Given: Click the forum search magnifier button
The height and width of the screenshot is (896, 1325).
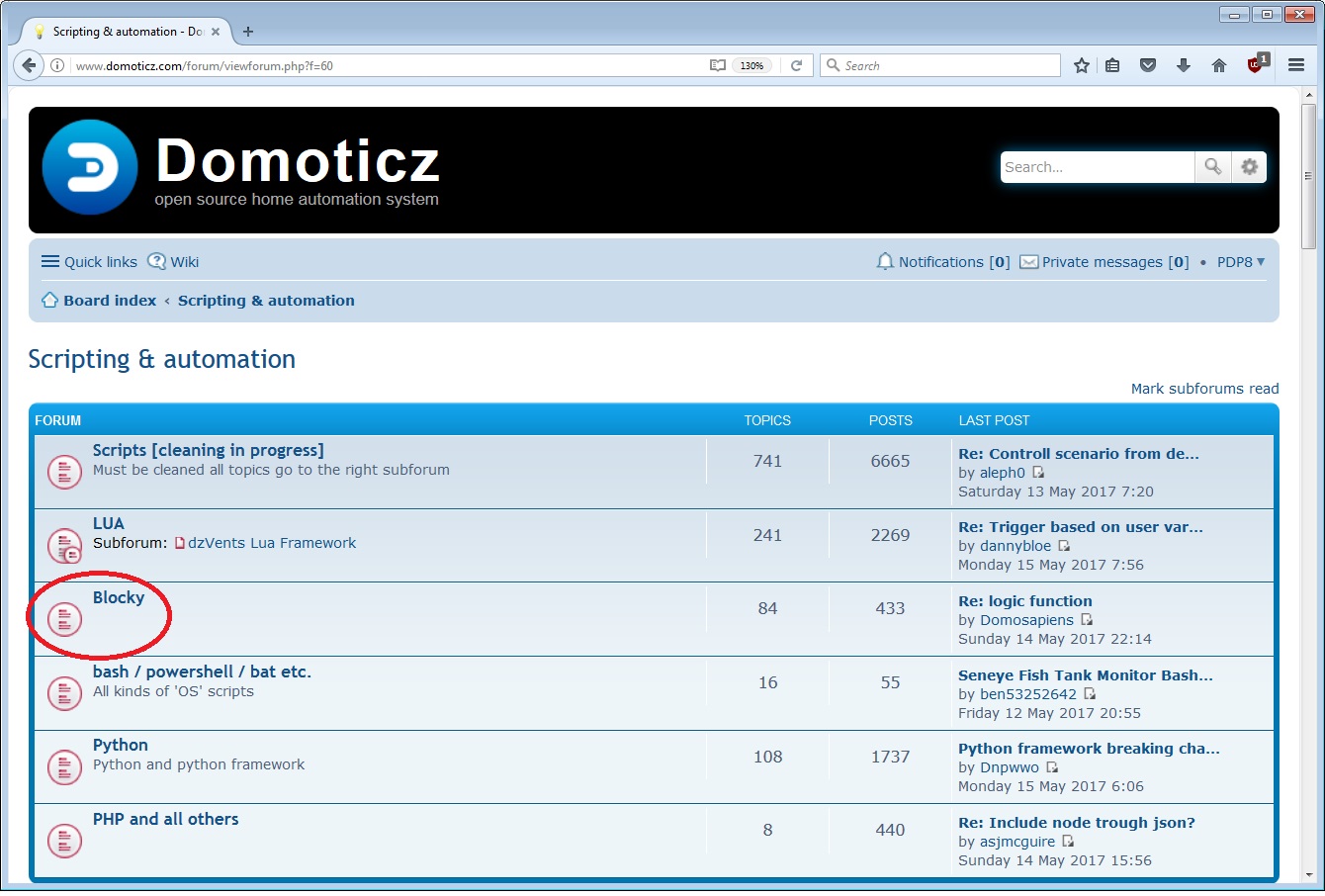Looking at the screenshot, I should coord(1212,167).
